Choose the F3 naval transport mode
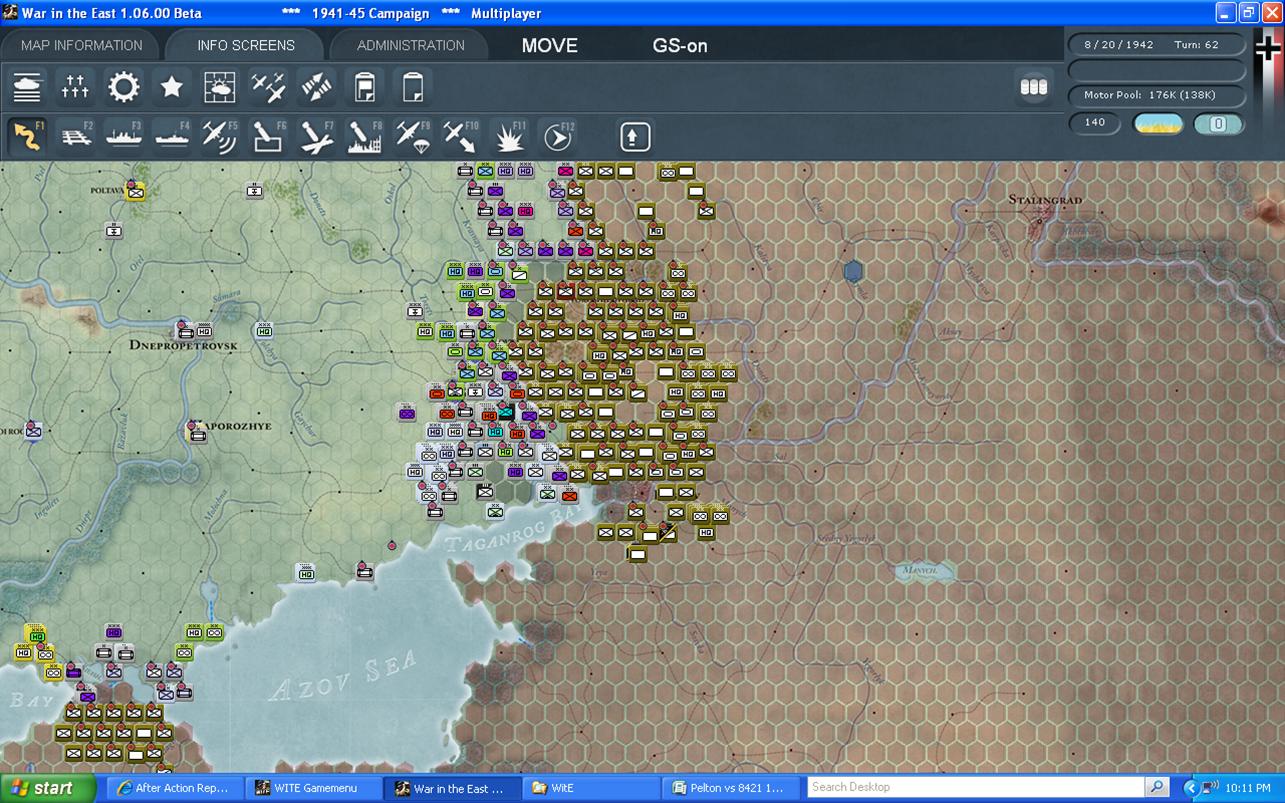 pyautogui.click(x=124, y=136)
